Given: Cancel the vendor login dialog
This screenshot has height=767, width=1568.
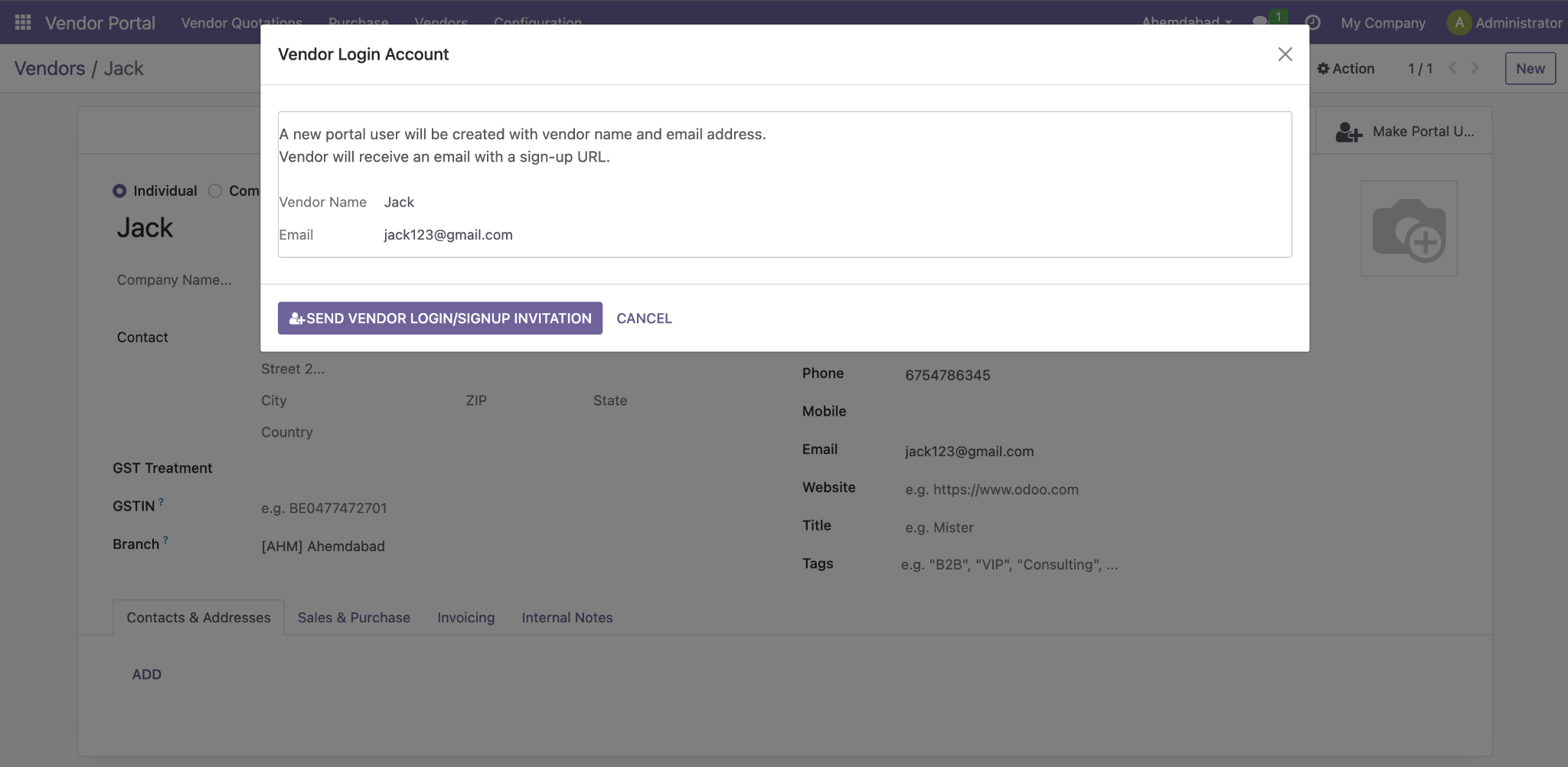Looking at the screenshot, I should (x=644, y=318).
